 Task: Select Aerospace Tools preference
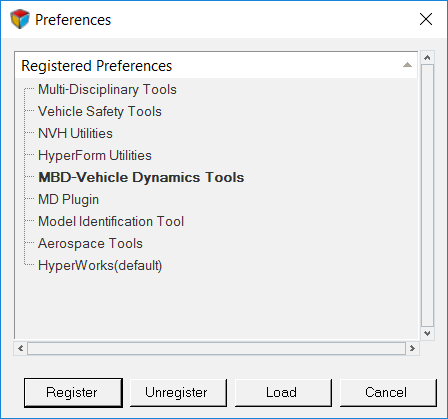point(90,243)
